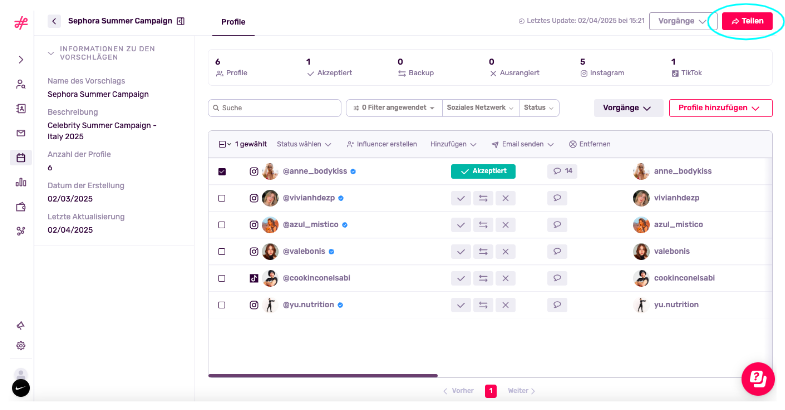The image size is (785, 410).
Task: Open the calendar campaigns icon in sidebar
Action: click(x=21, y=158)
